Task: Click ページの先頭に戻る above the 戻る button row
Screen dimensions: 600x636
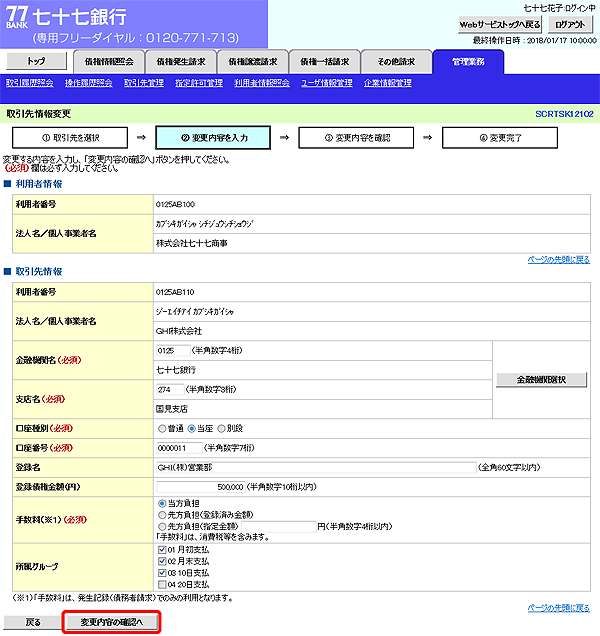Action: (x=559, y=608)
